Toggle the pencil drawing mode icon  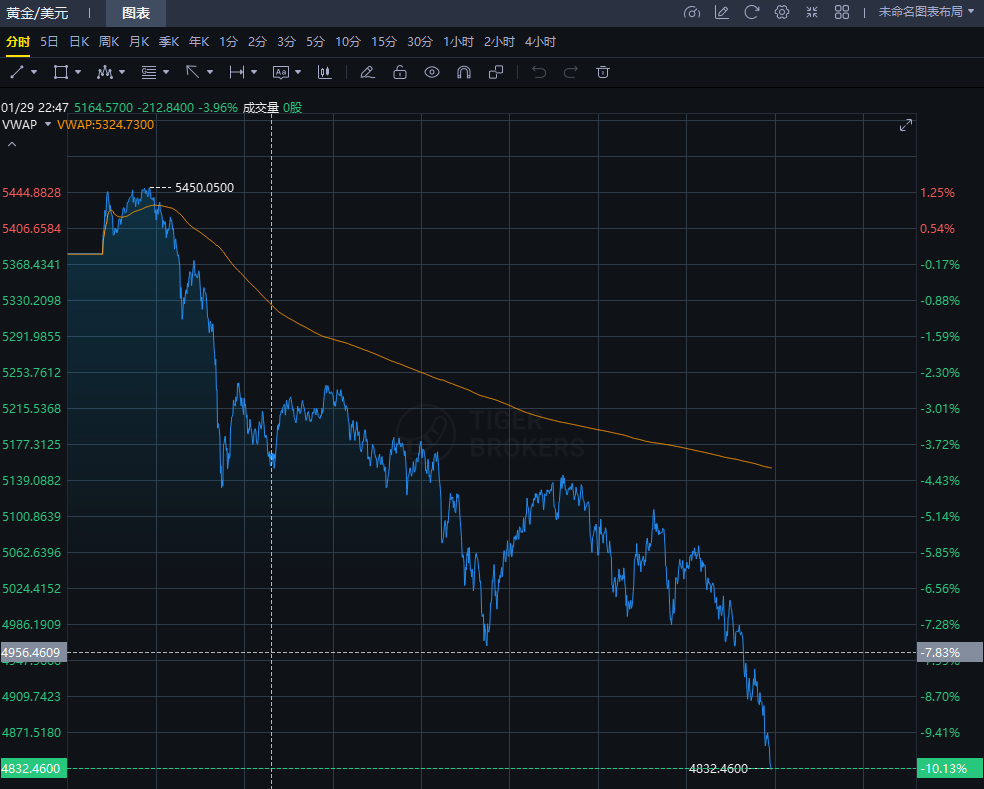[367, 72]
